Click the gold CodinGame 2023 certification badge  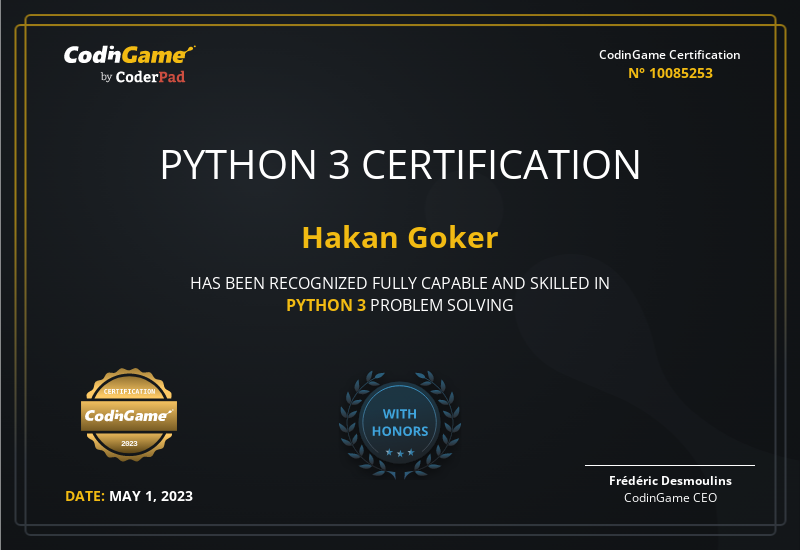coord(129,415)
